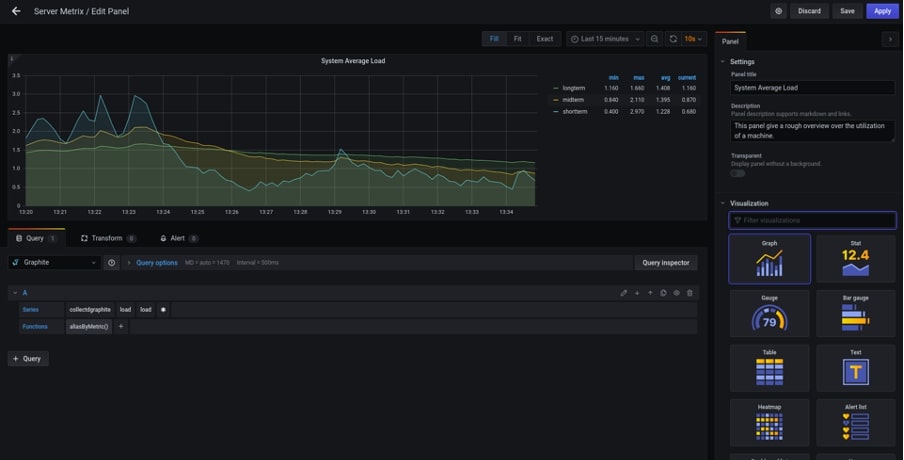The width and height of the screenshot is (904, 460).
Task: Click the Discard button
Action: click(809, 11)
